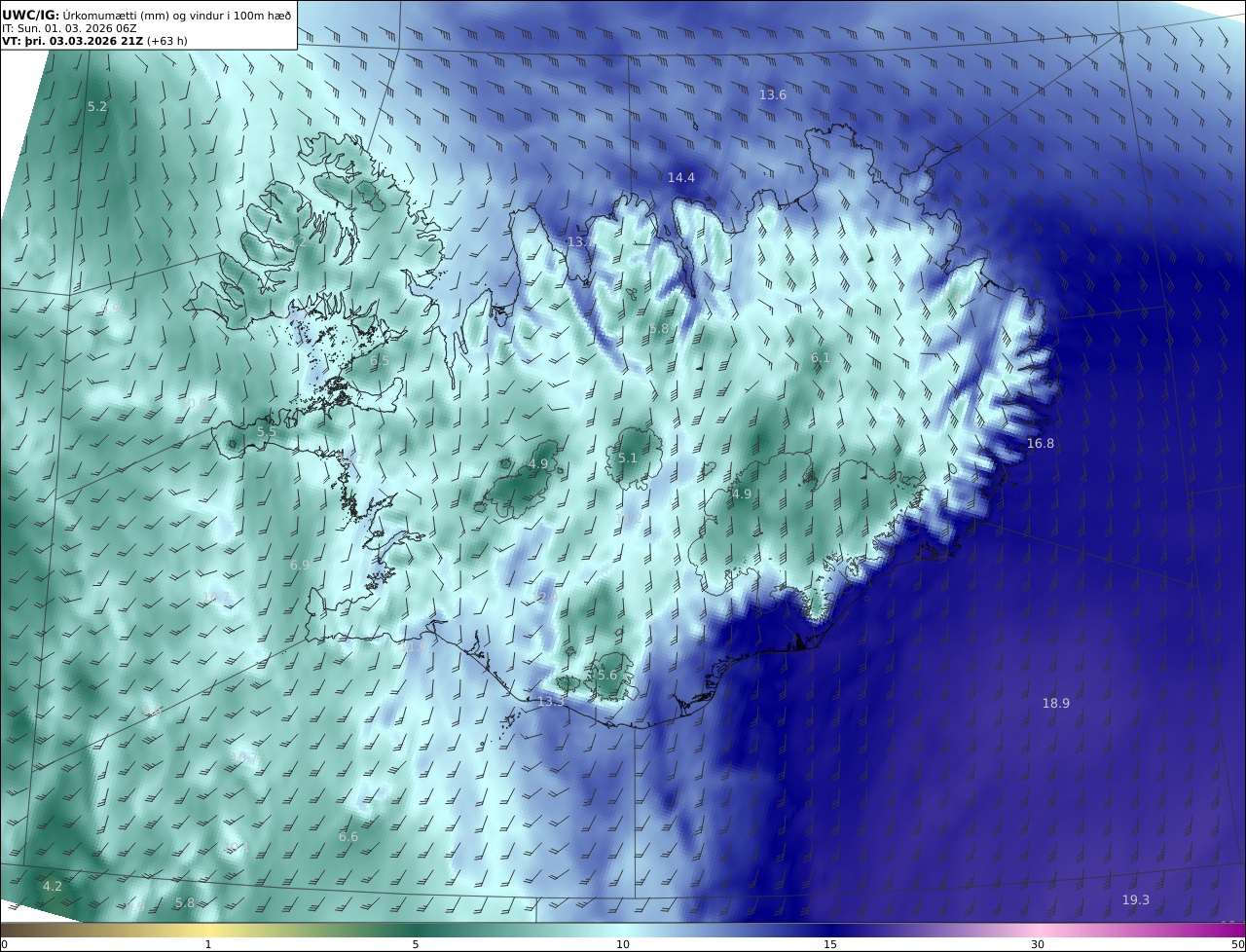Click the 6.2 value over the Westfjords
This screenshot has height=952, width=1246.
(297, 241)
